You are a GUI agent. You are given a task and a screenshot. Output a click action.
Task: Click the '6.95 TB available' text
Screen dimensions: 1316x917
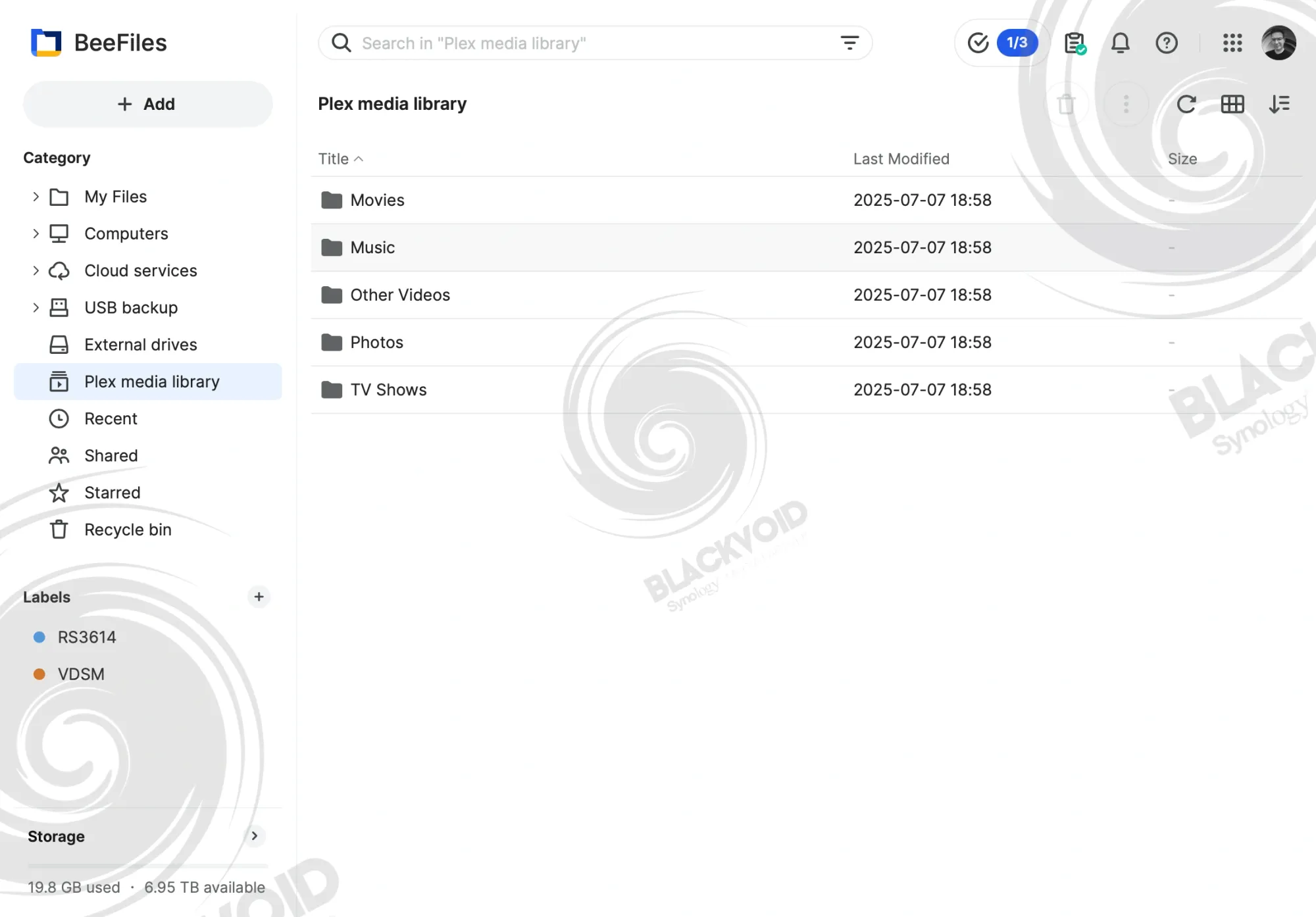pos(205,887)
